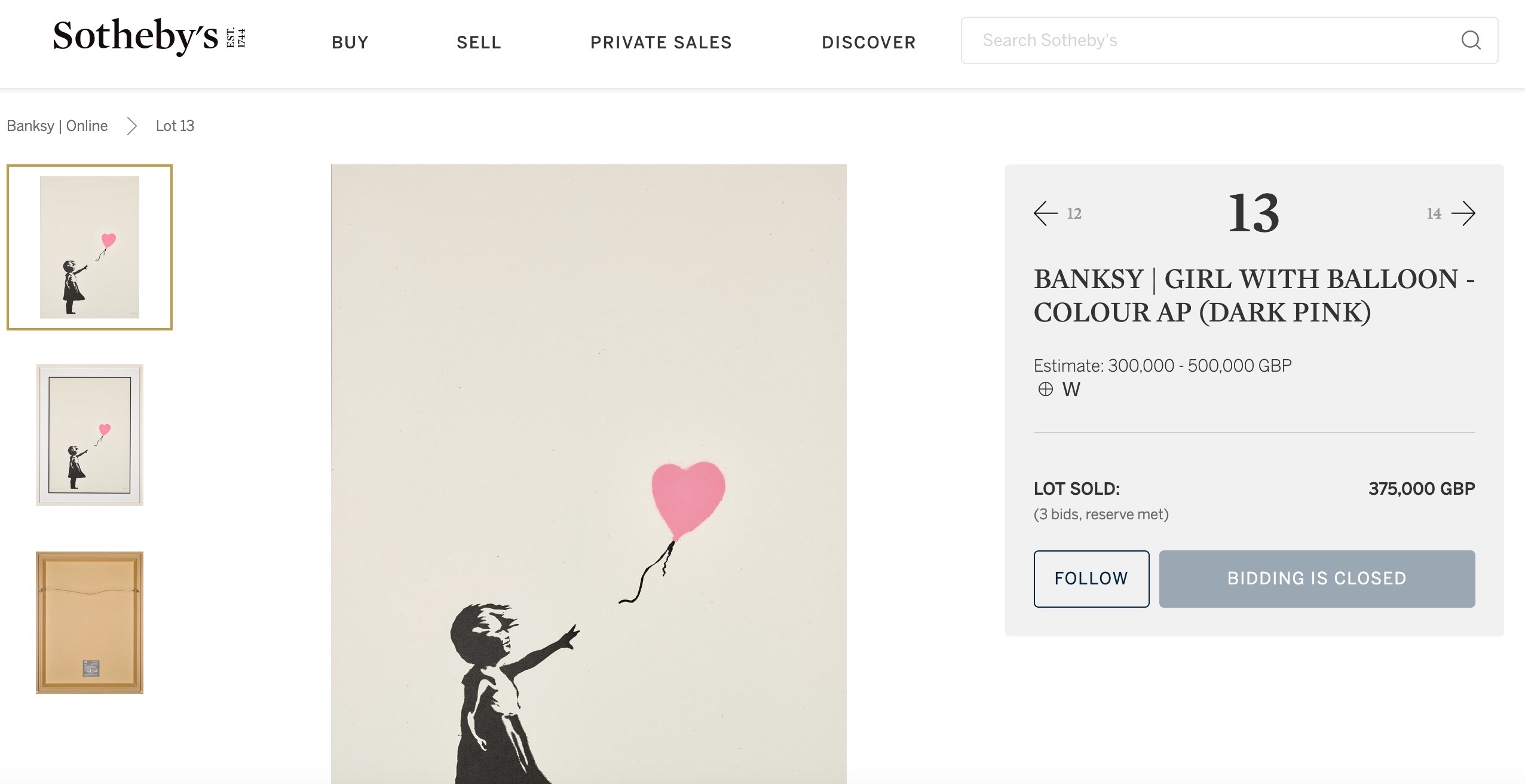Click the search magnifier icon
The width and height of the screenshot is (1525, 784).
pos(1471,40)
